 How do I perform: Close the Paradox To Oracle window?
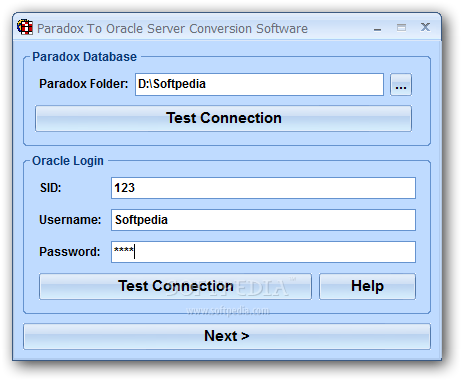[425, 27]
